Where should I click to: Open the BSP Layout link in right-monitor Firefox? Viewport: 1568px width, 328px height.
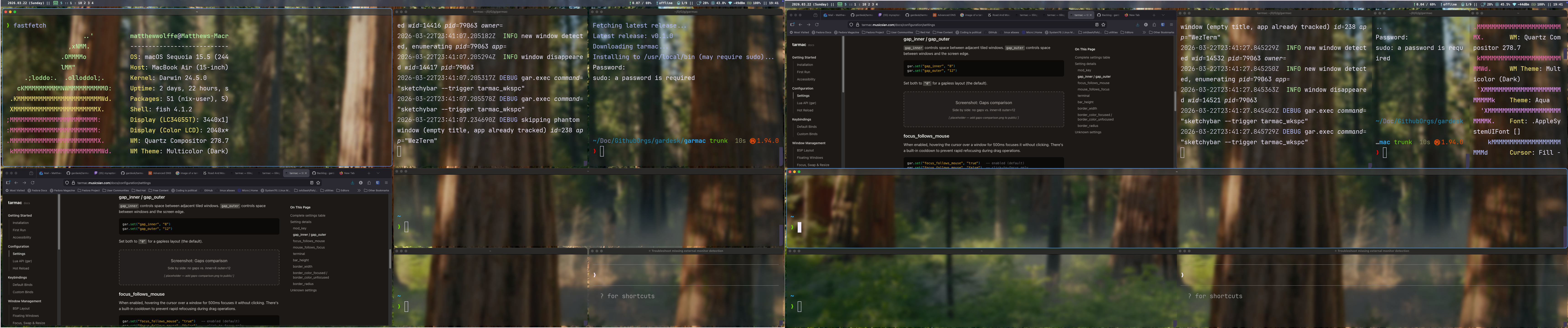coord(805,150)
